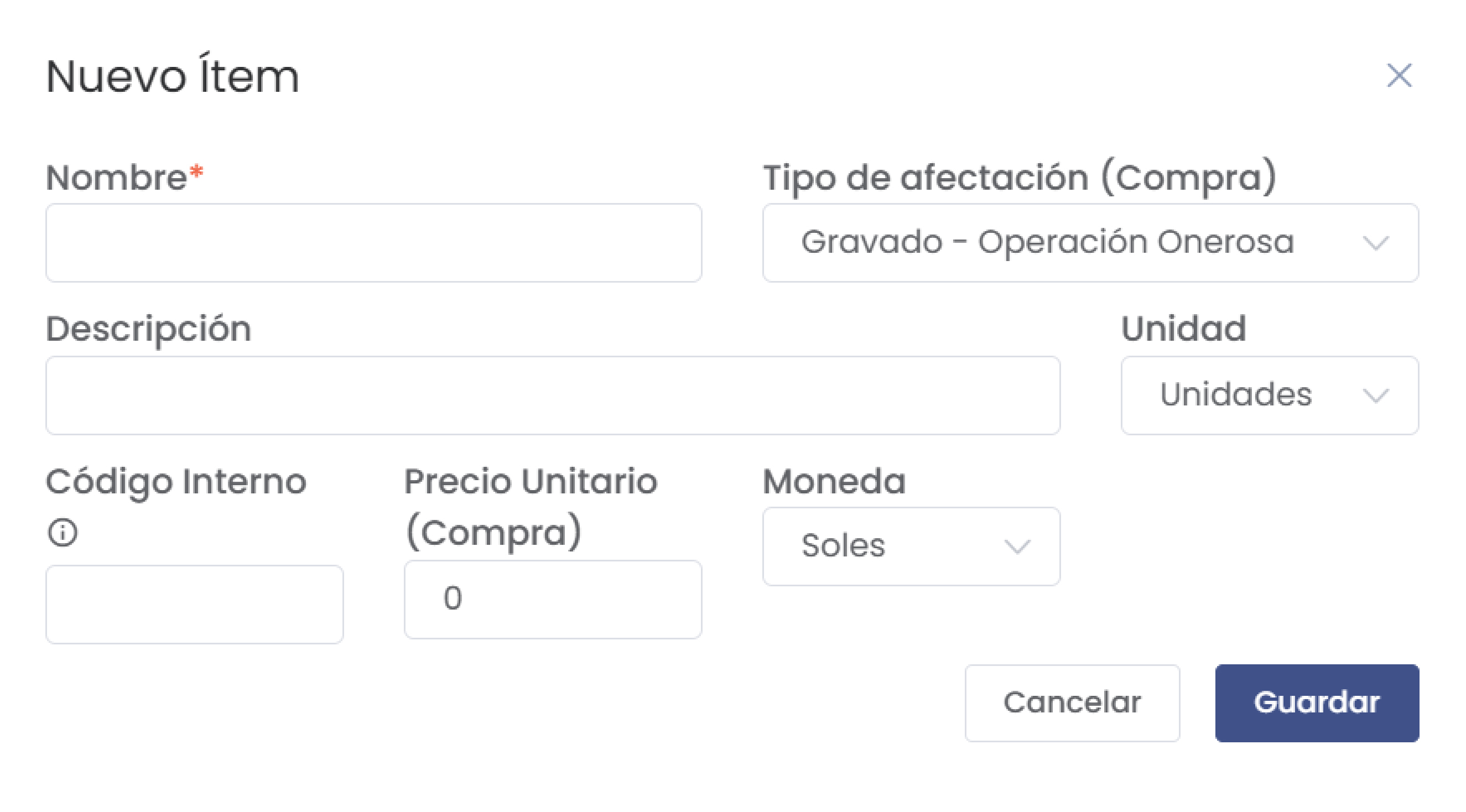Image resolution: width=1466 pixels, height=812 pixels.
Task: Focus the Nombre text field
Action: 373,243
